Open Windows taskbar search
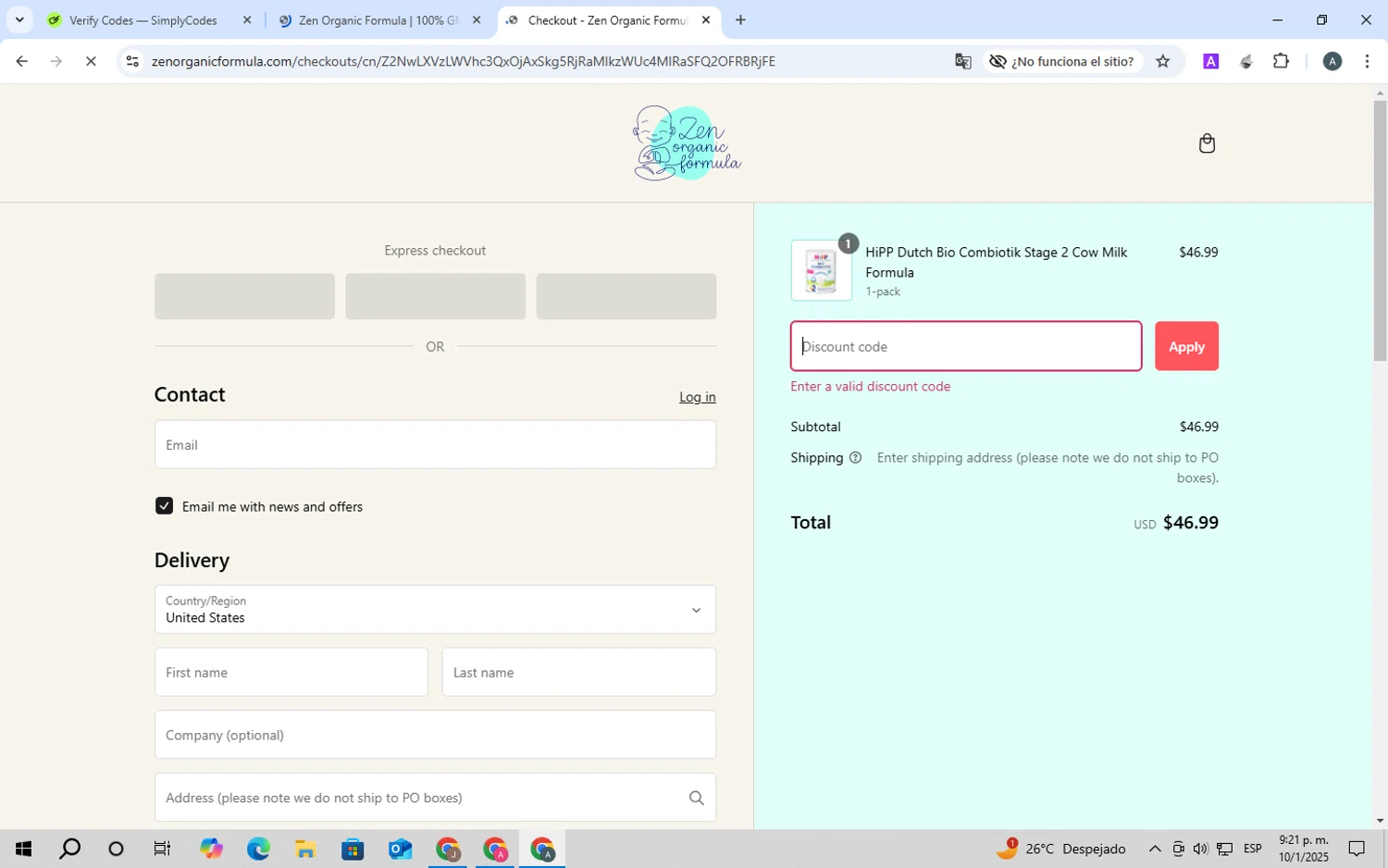 (69, 849)
